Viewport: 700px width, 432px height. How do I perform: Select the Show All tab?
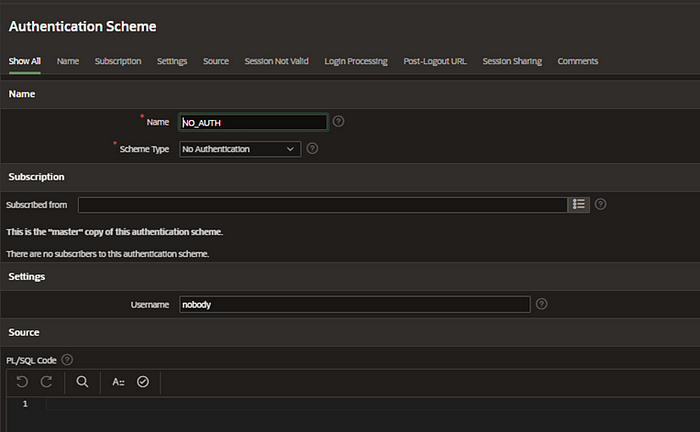pos(25,61)
